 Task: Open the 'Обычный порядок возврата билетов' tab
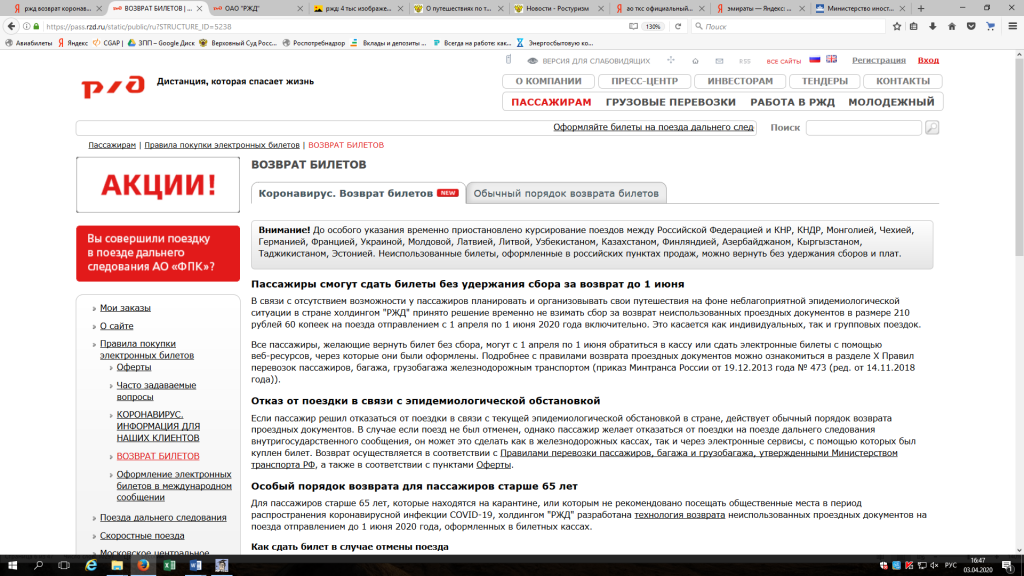pyautogui.click(x=566, y=193)
